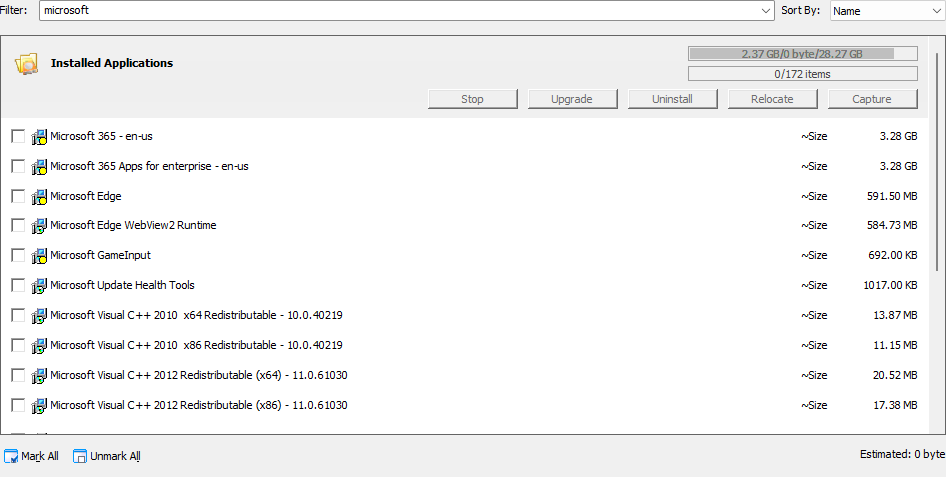This screenshot has height=477, width=946.
Task: Click the Capture button
Action: click(872, 99)
